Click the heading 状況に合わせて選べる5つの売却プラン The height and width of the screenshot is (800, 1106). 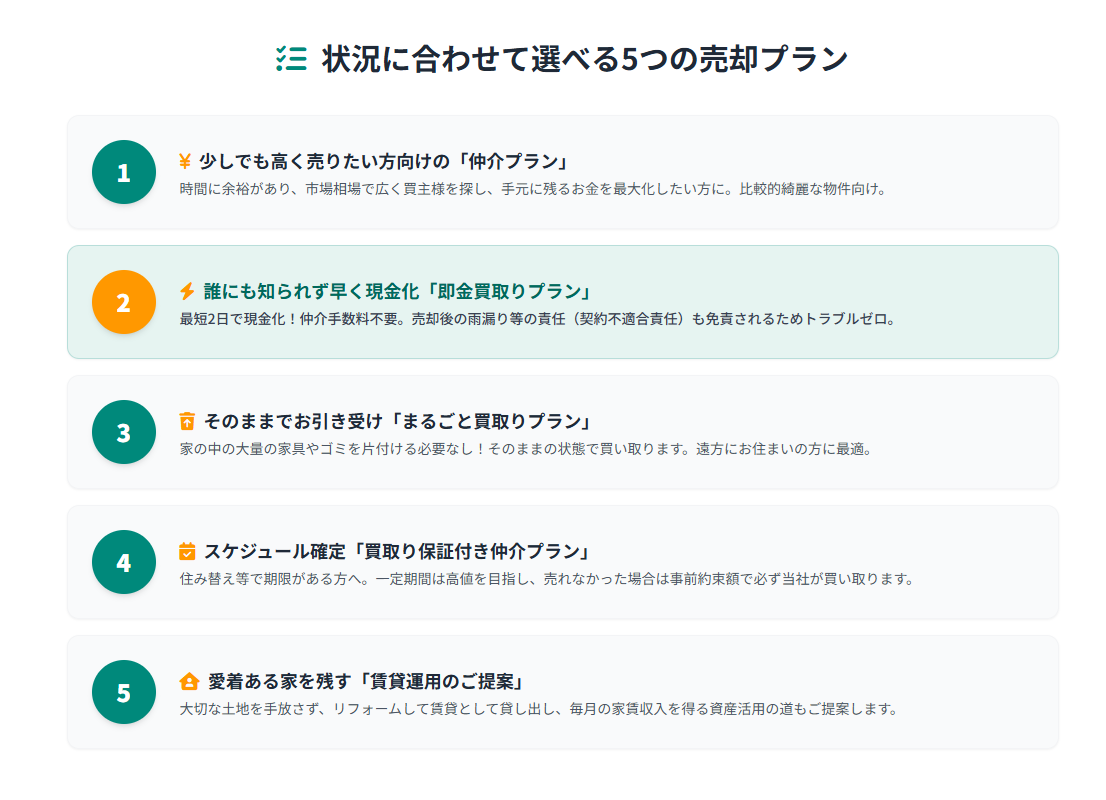[585, 59]
